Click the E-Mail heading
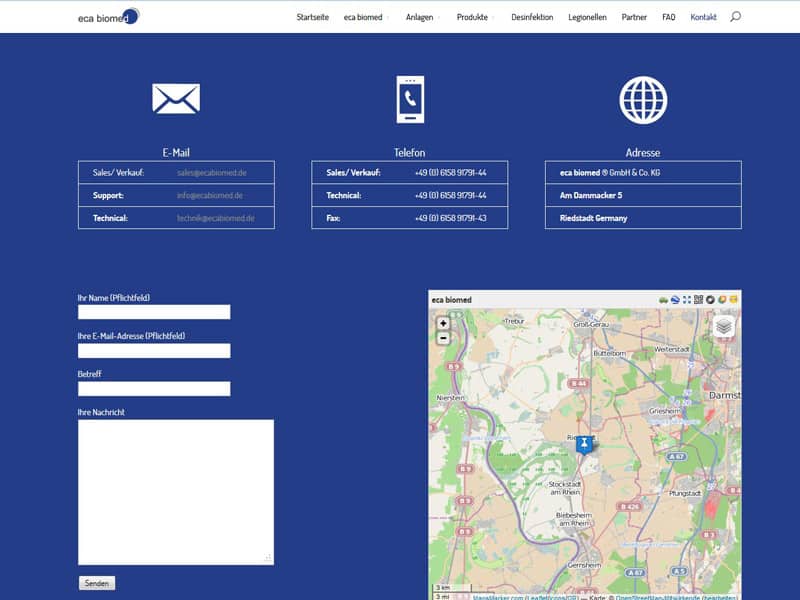This screenshot has height=600, width=800. (x=176, y=153)
